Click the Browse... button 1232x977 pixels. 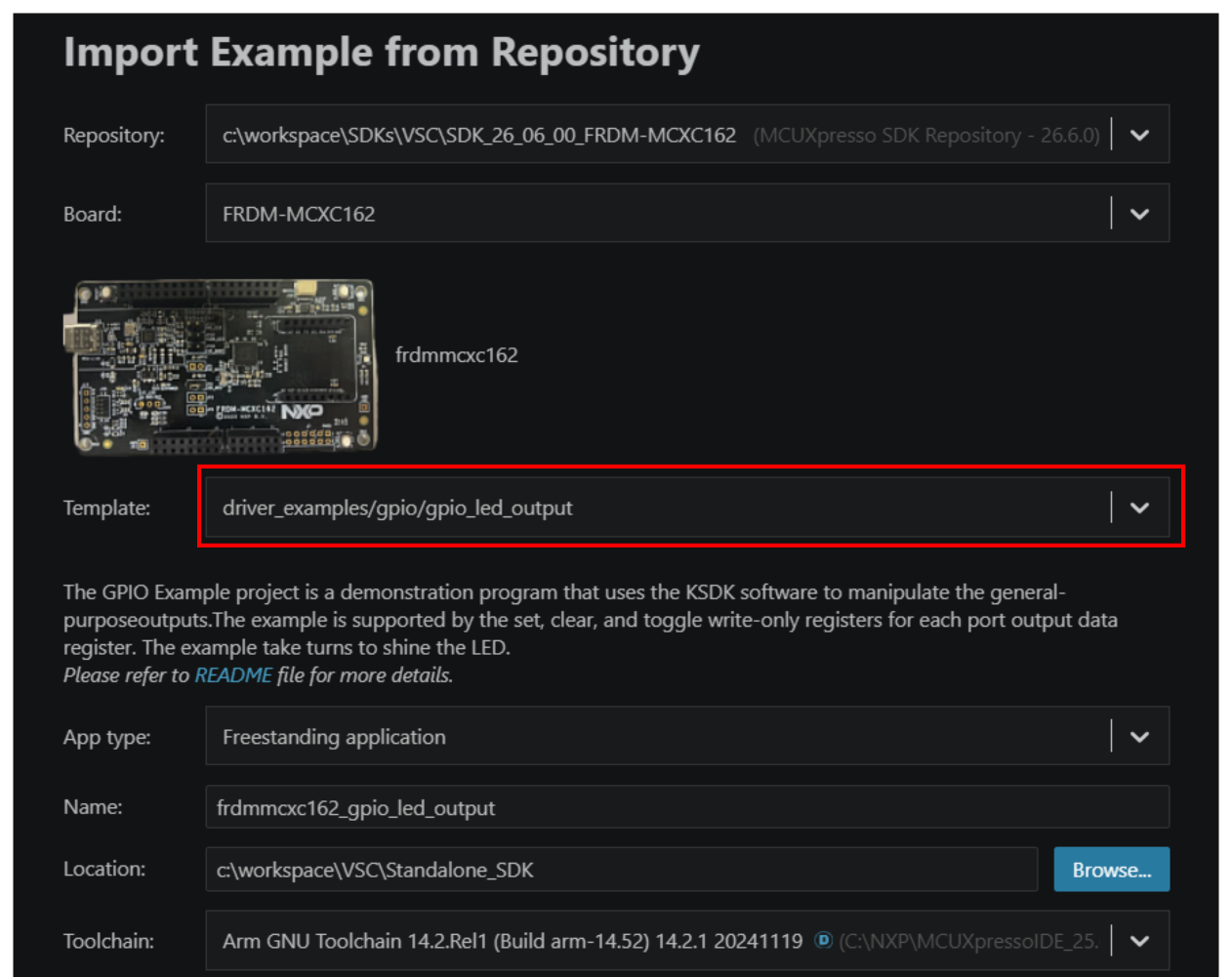[1112, 870]
